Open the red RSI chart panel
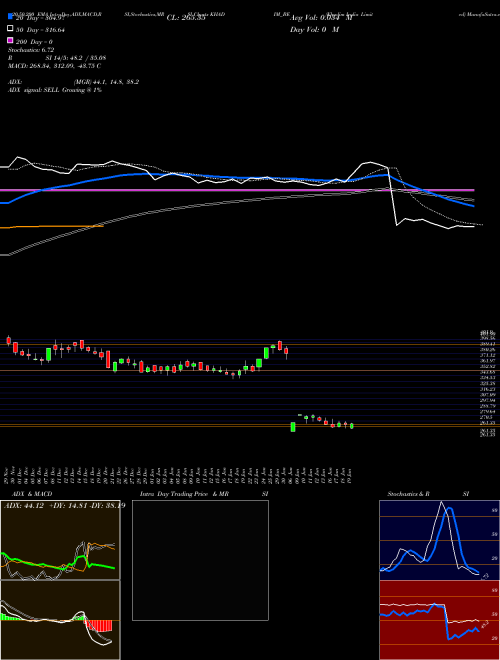The image size is (500, 660). [439, 620]
